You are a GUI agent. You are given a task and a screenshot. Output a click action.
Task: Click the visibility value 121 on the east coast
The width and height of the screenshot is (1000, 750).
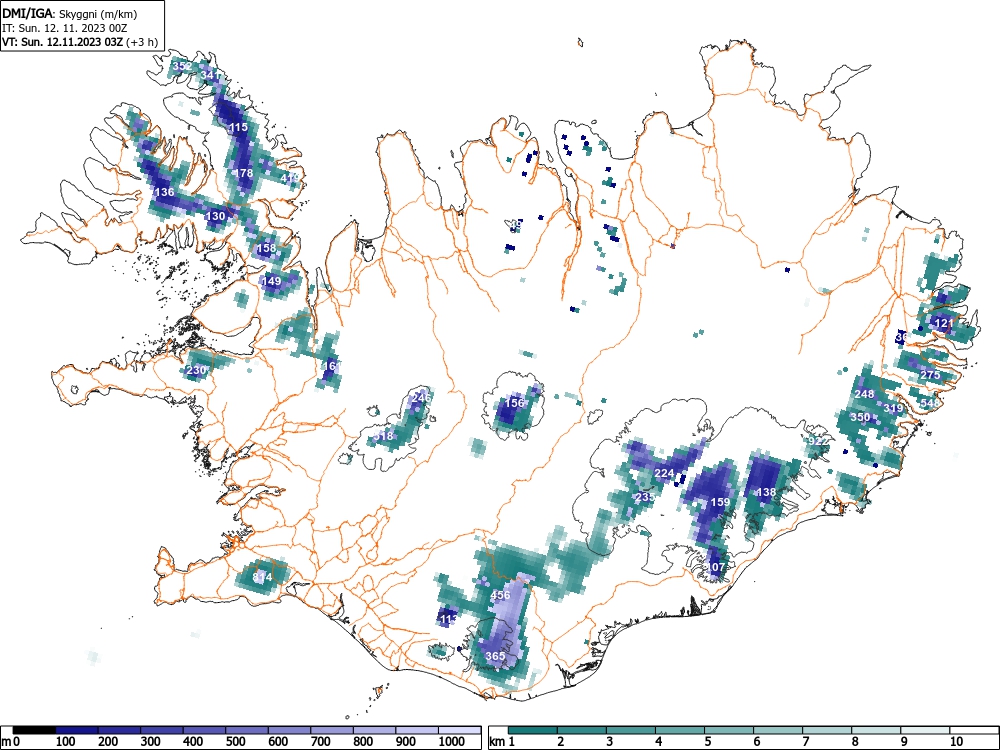pyautogui.click(x=943, y=323)
